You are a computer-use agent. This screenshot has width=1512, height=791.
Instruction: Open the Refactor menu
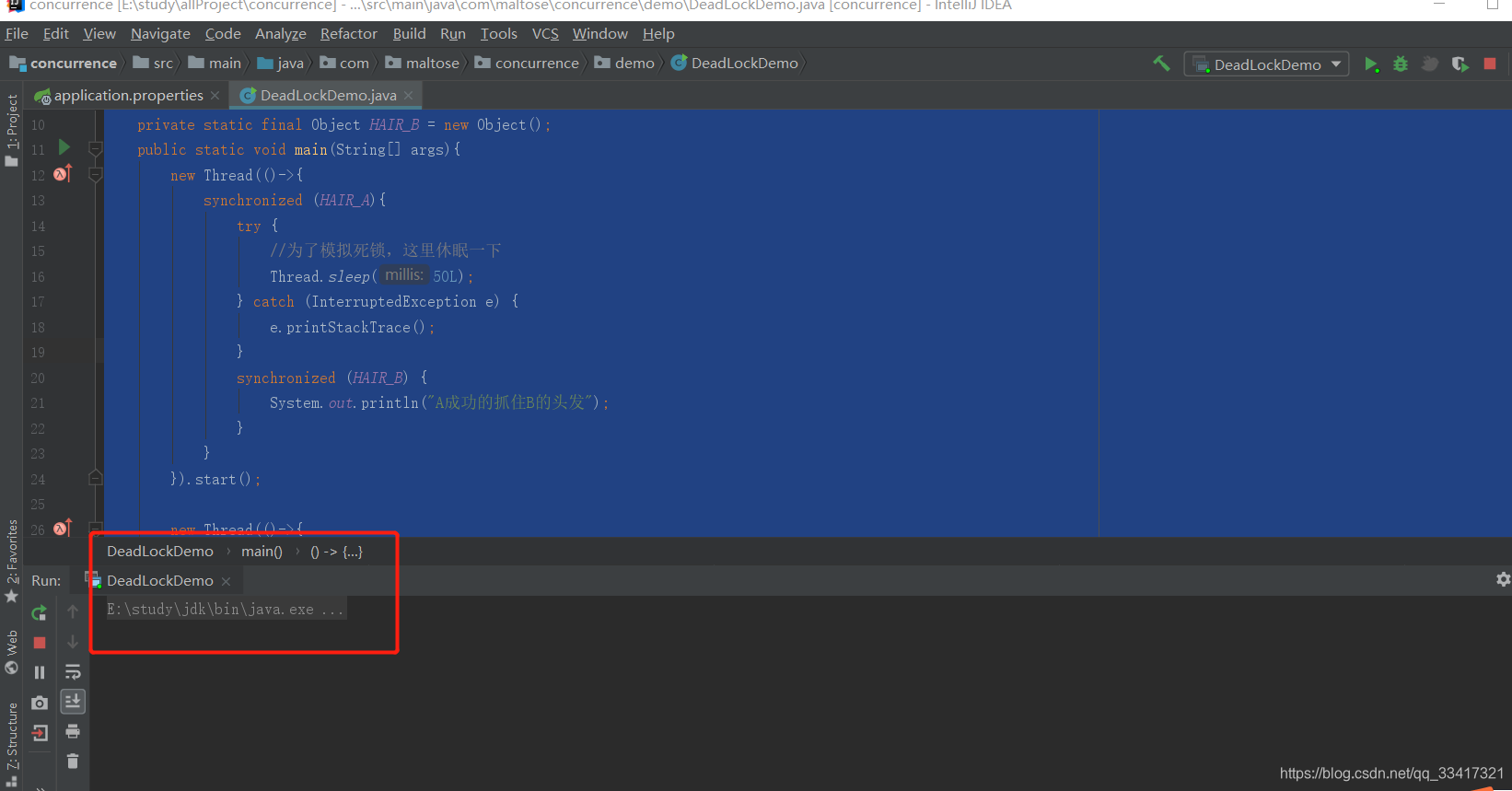(349, 34)
